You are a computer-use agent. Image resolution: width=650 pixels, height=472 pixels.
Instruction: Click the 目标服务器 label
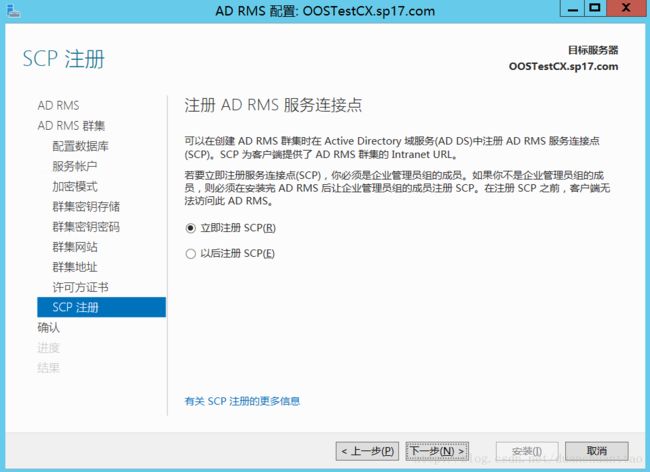coord(593,50)
